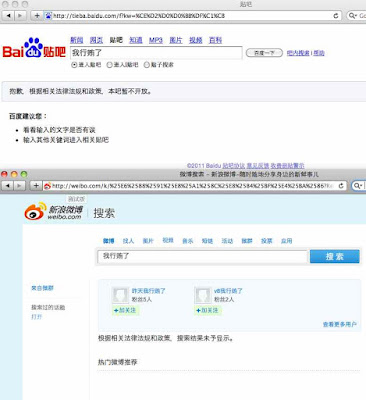The height and width of the screenshot is (400, 366).
Task: Follow user 昨天我行贿了 via 加关注
Action: pyautogui.click(x=125, y=310)
